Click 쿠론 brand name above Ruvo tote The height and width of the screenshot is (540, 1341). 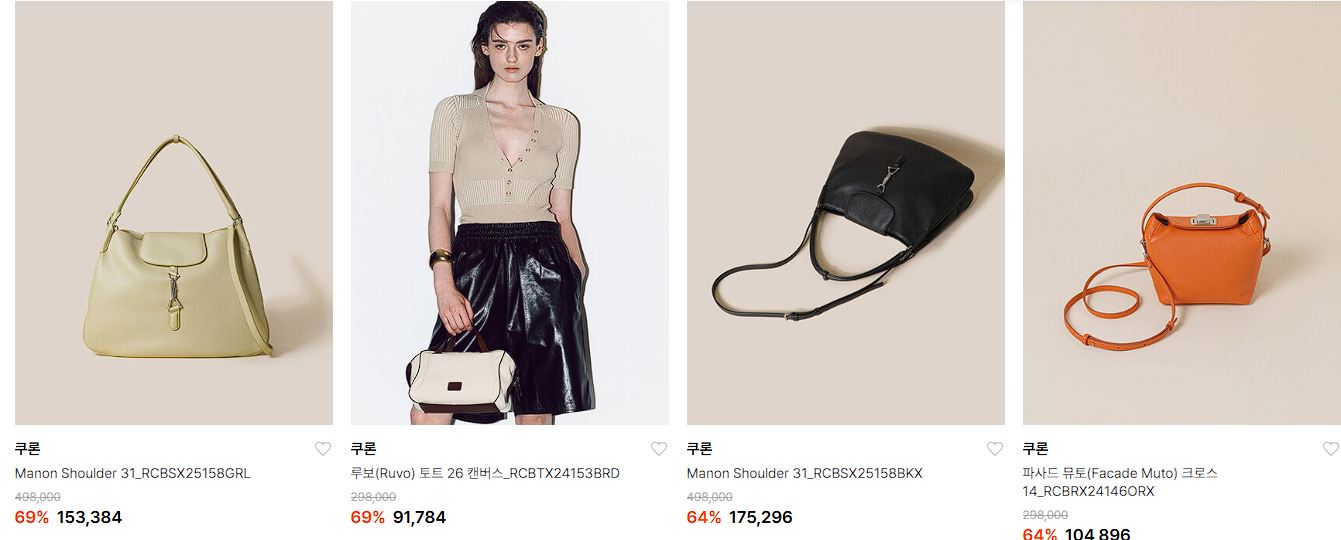click(364, 449)
